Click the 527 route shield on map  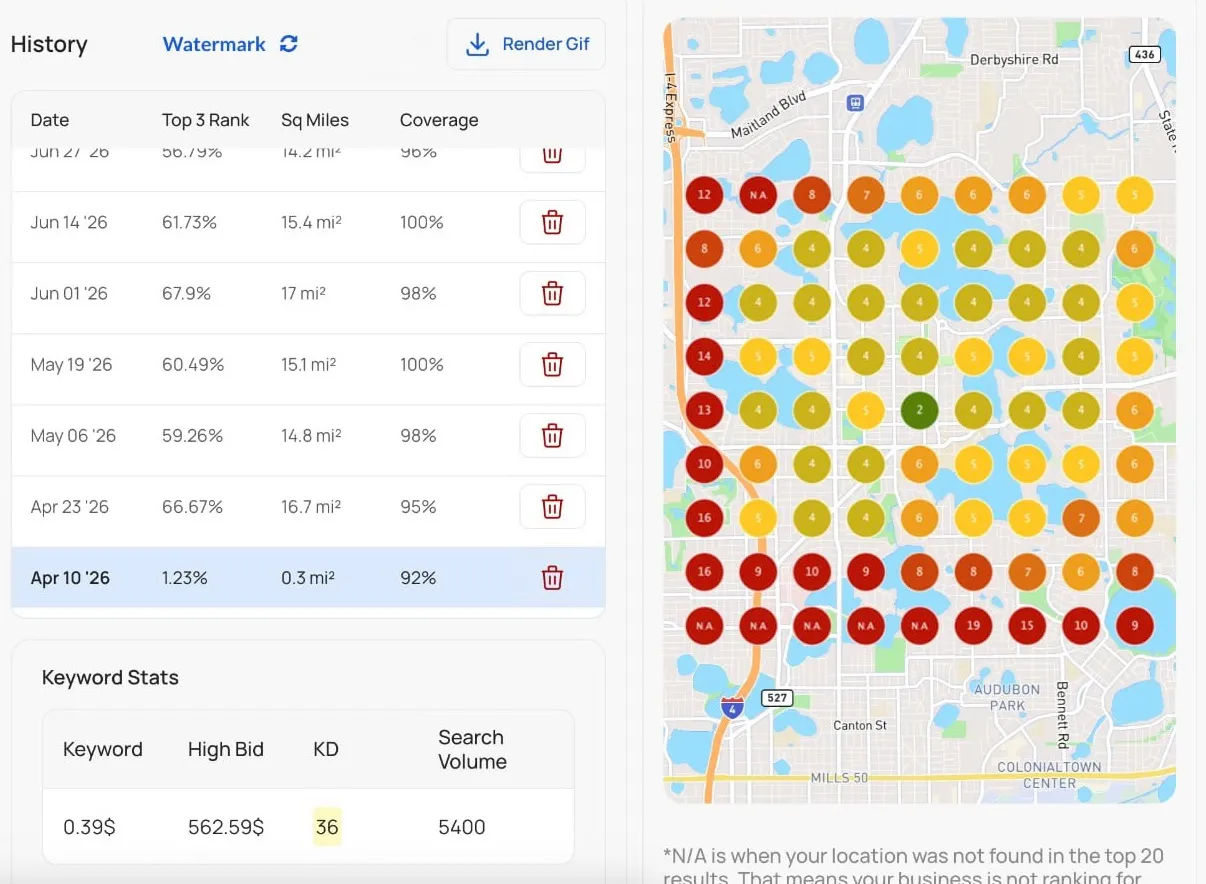[x=777, y=697]
